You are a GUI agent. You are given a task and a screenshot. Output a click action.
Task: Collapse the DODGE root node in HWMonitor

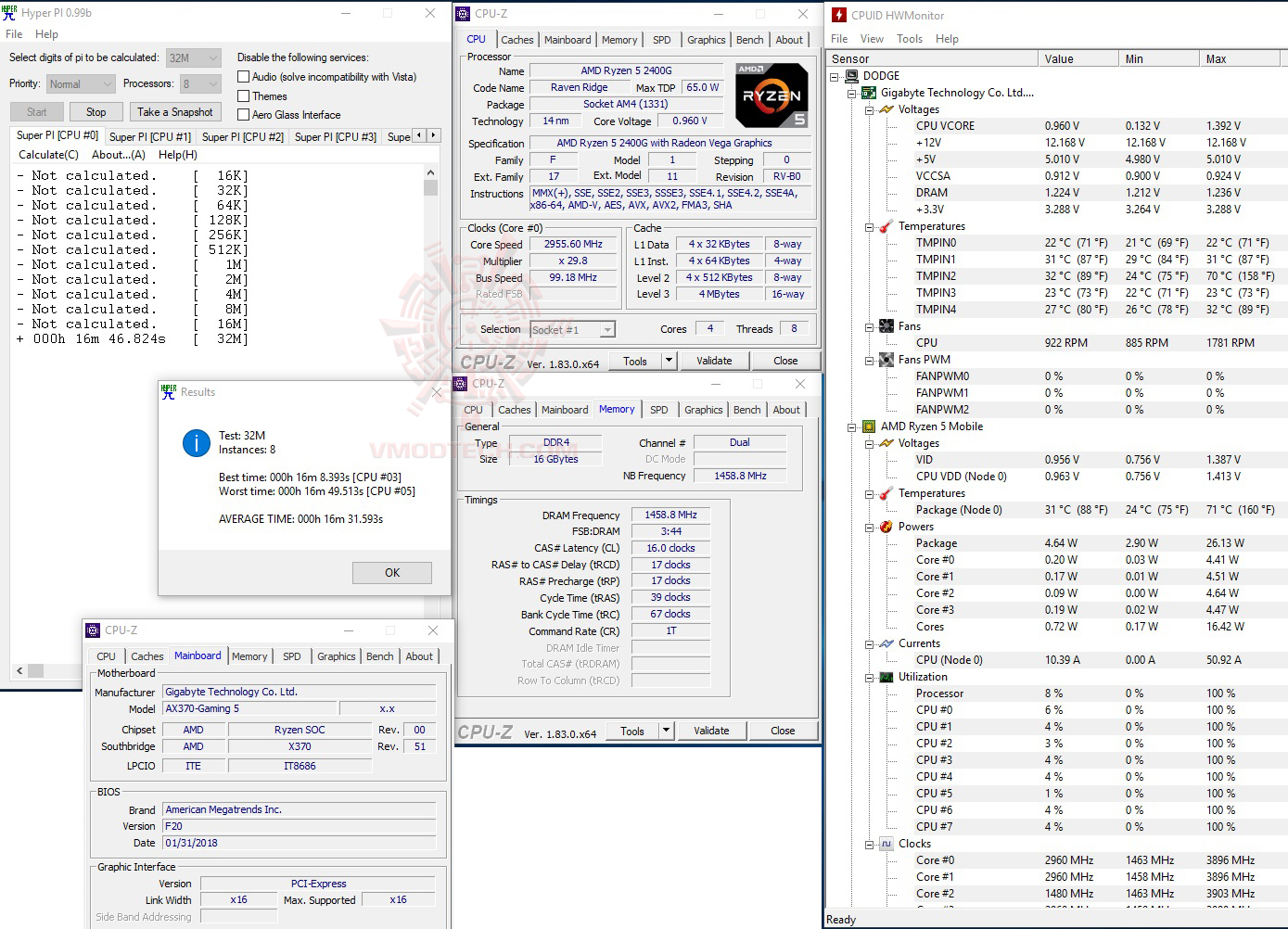835,76
